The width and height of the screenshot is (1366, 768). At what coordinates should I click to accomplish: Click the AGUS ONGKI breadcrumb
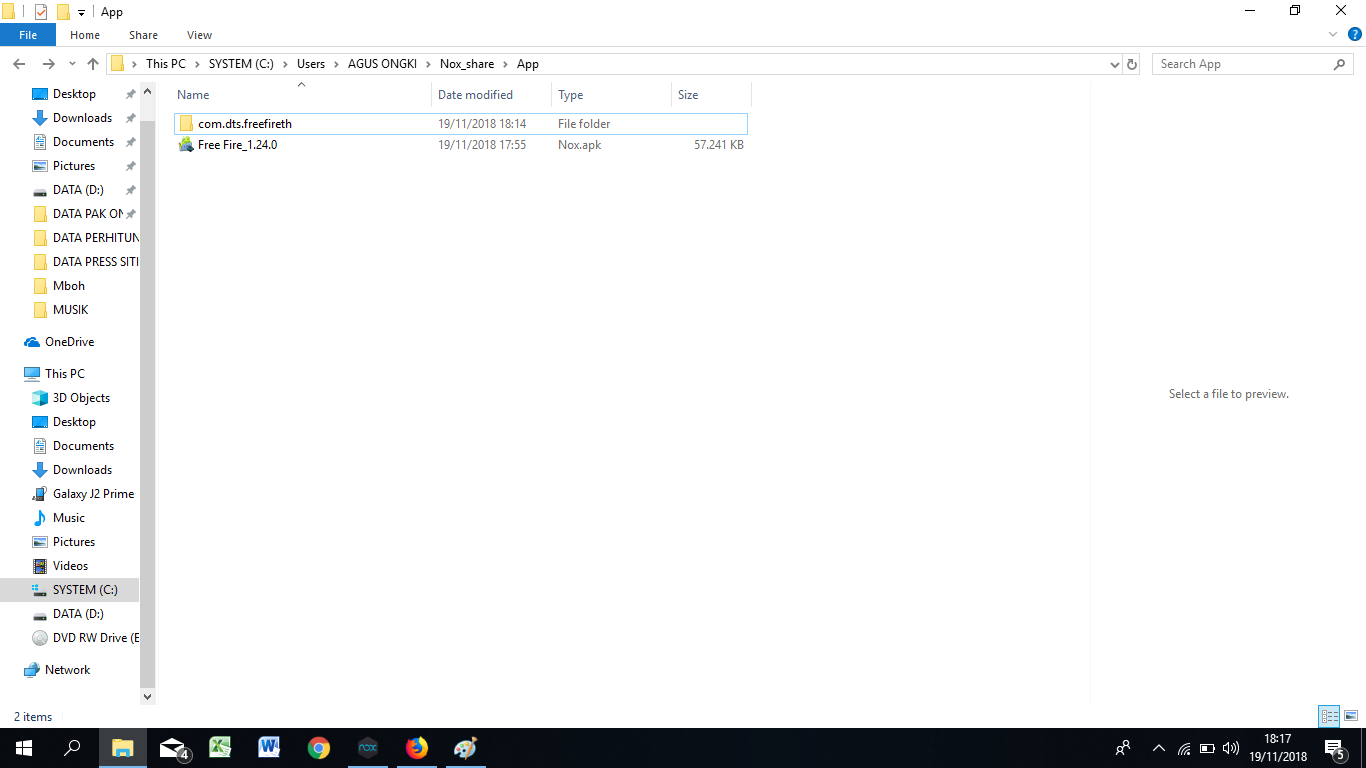click(382, 64)
